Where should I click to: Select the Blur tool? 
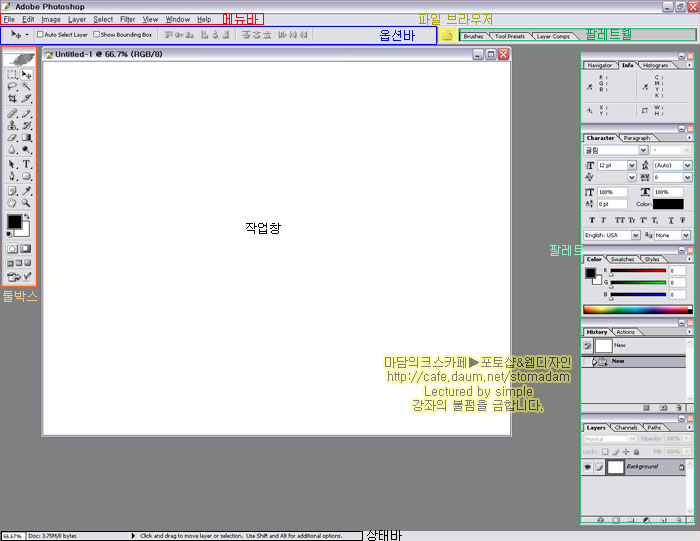12,150
